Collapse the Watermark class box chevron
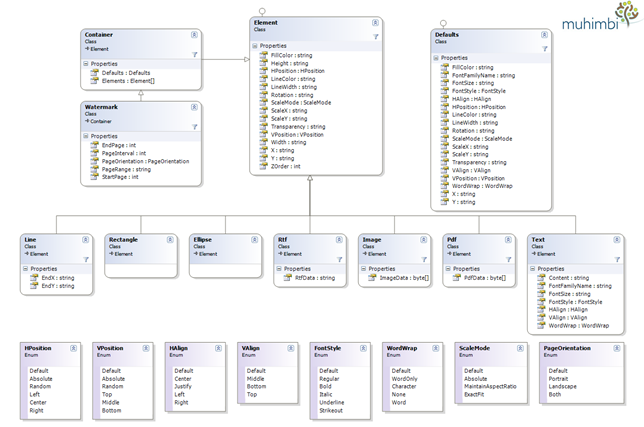This screenshot has width=644, height=427. [194, 107]
